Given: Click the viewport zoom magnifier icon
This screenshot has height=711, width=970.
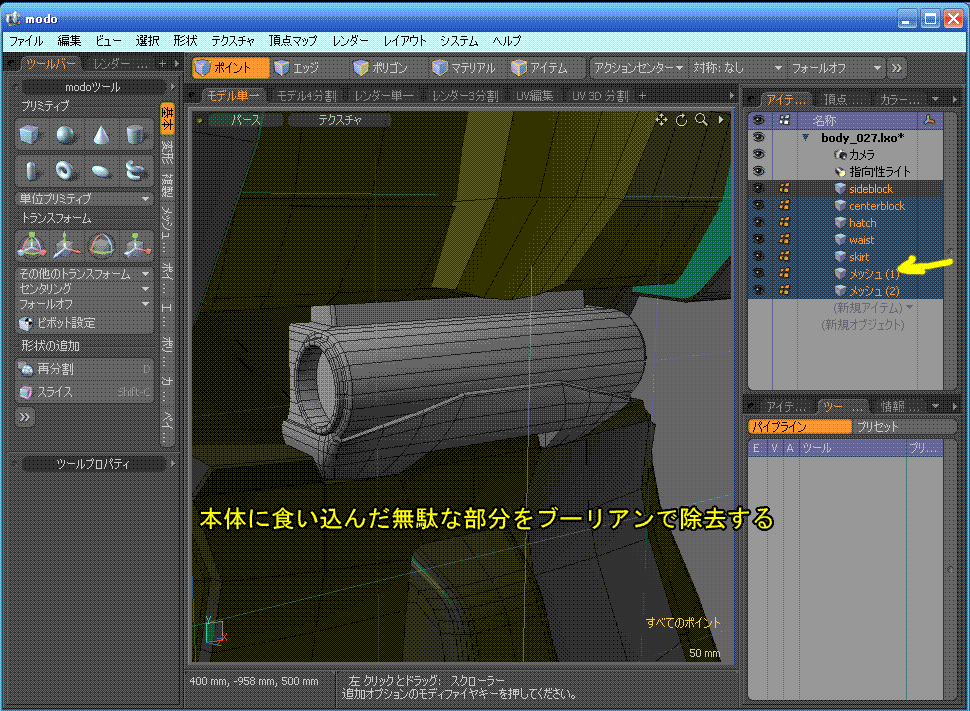Looking at the screenshot, I should [x=701, y=120].
